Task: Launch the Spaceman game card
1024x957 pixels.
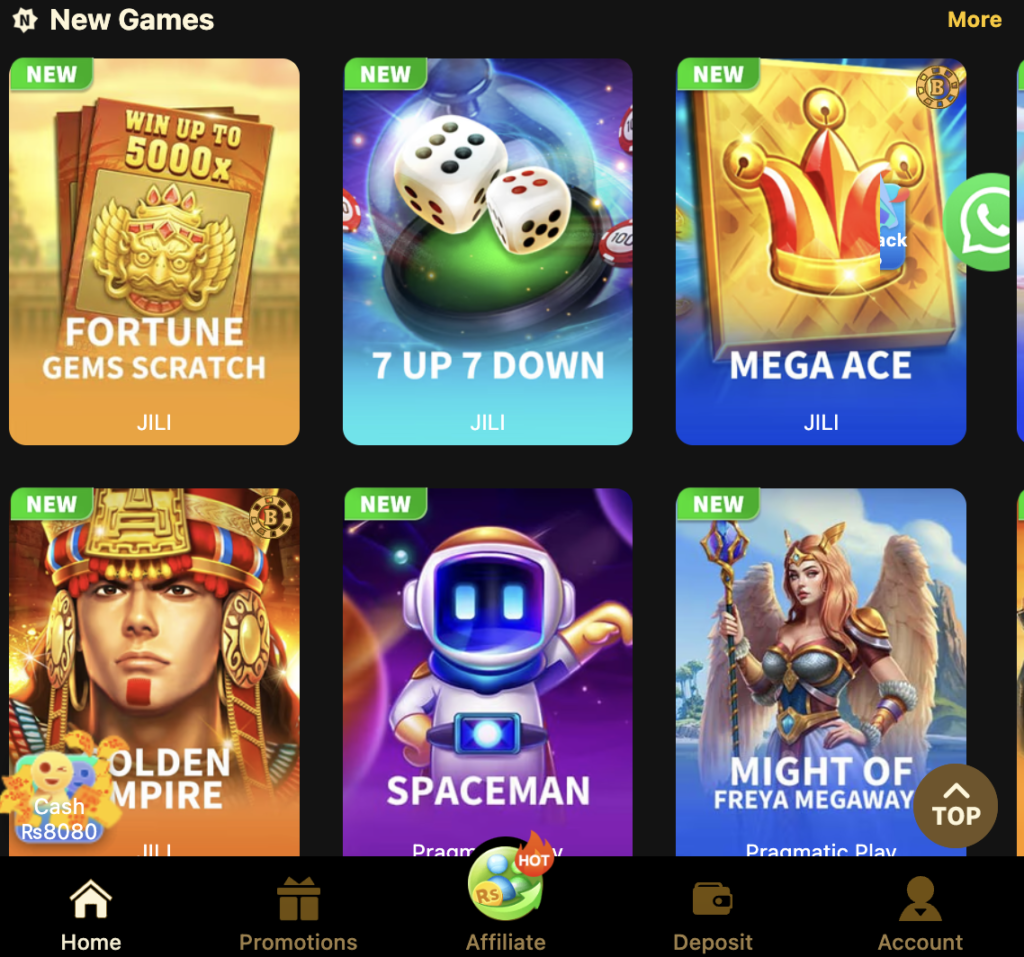Action: pos(487,672)
